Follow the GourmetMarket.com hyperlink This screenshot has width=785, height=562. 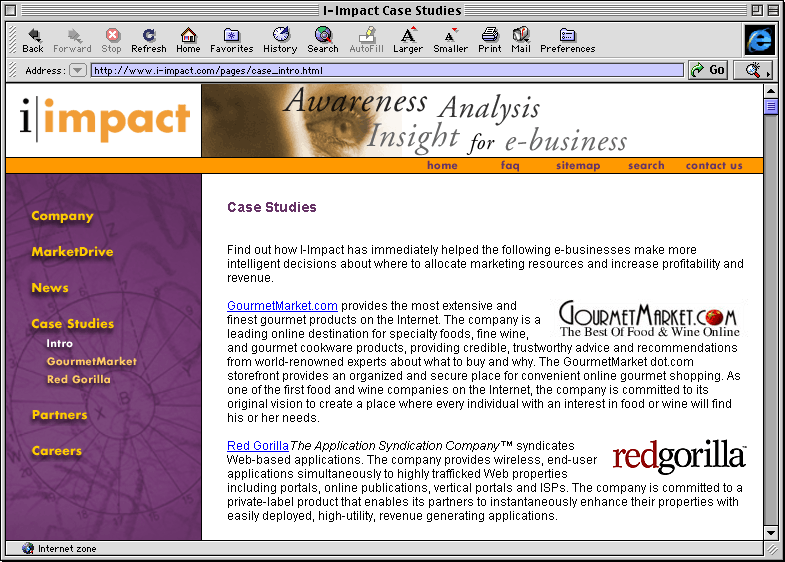pyautogui.click(x=282, y=306)
